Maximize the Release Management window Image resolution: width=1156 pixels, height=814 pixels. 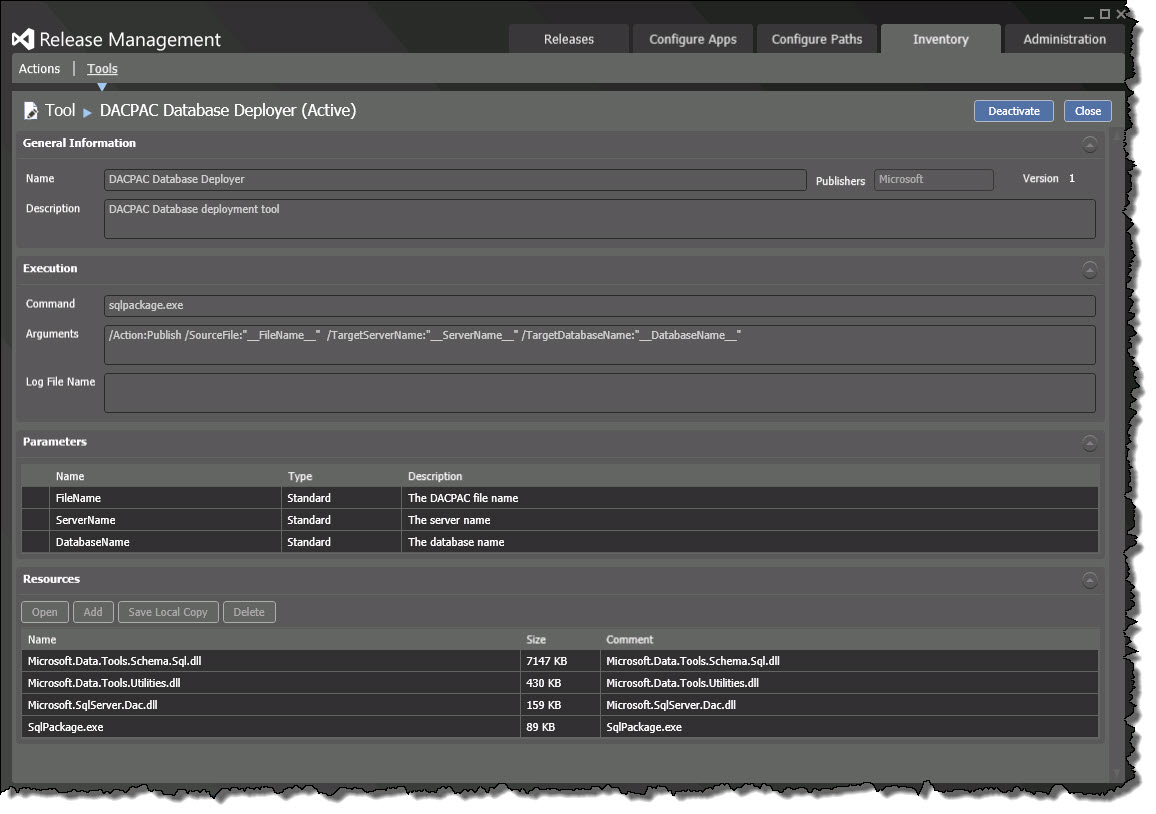click(1104, 14)
